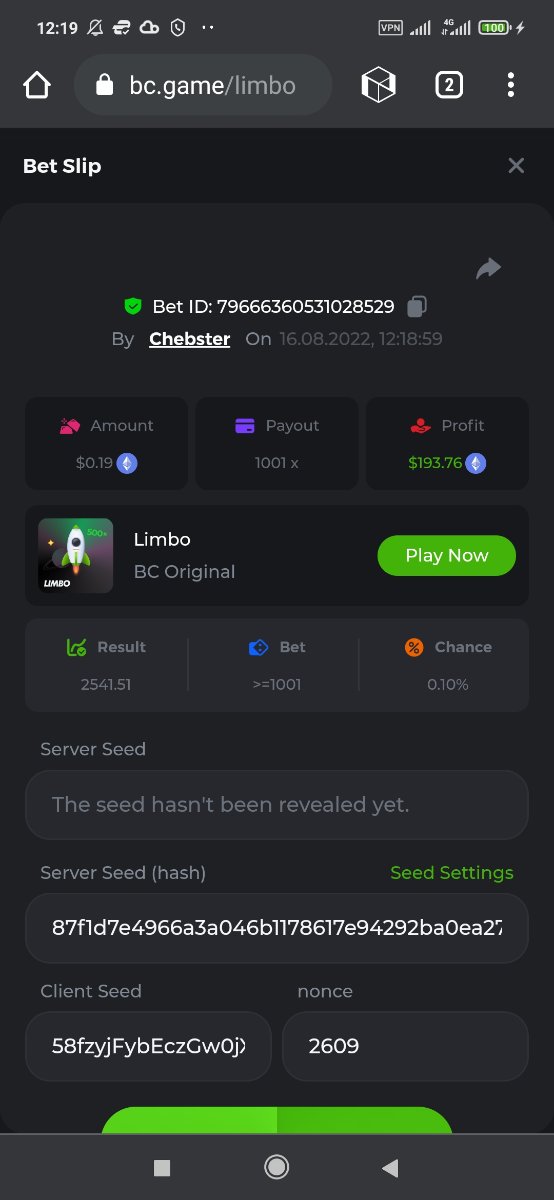Tap the Android home circle button

[277, 1167]
